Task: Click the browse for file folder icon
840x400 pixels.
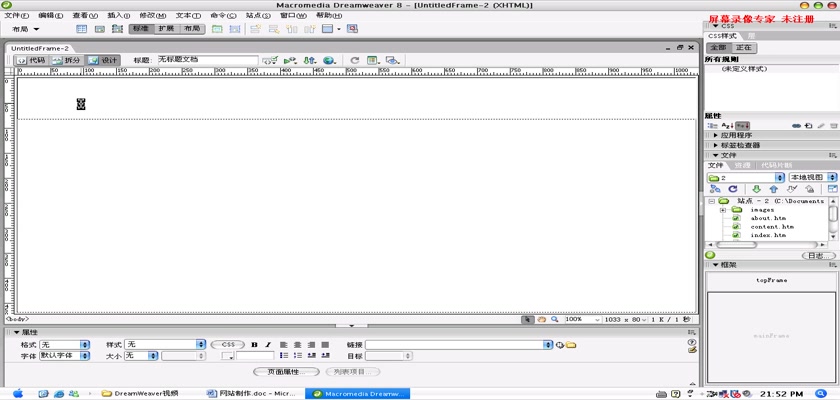Action: [571, 345]
